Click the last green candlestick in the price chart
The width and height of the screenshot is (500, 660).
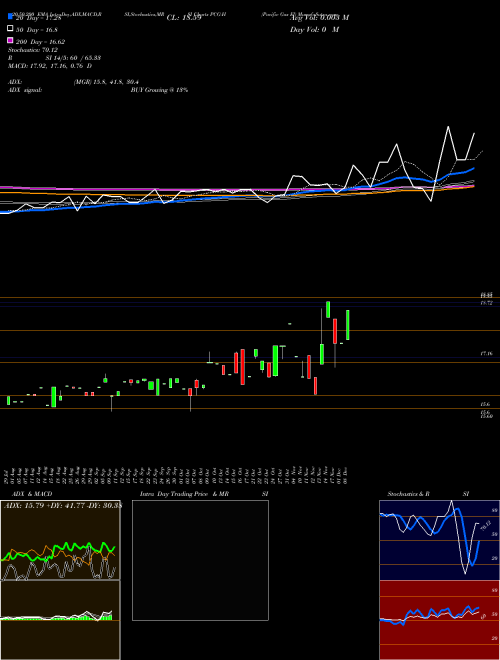click(x=348, y=325)
